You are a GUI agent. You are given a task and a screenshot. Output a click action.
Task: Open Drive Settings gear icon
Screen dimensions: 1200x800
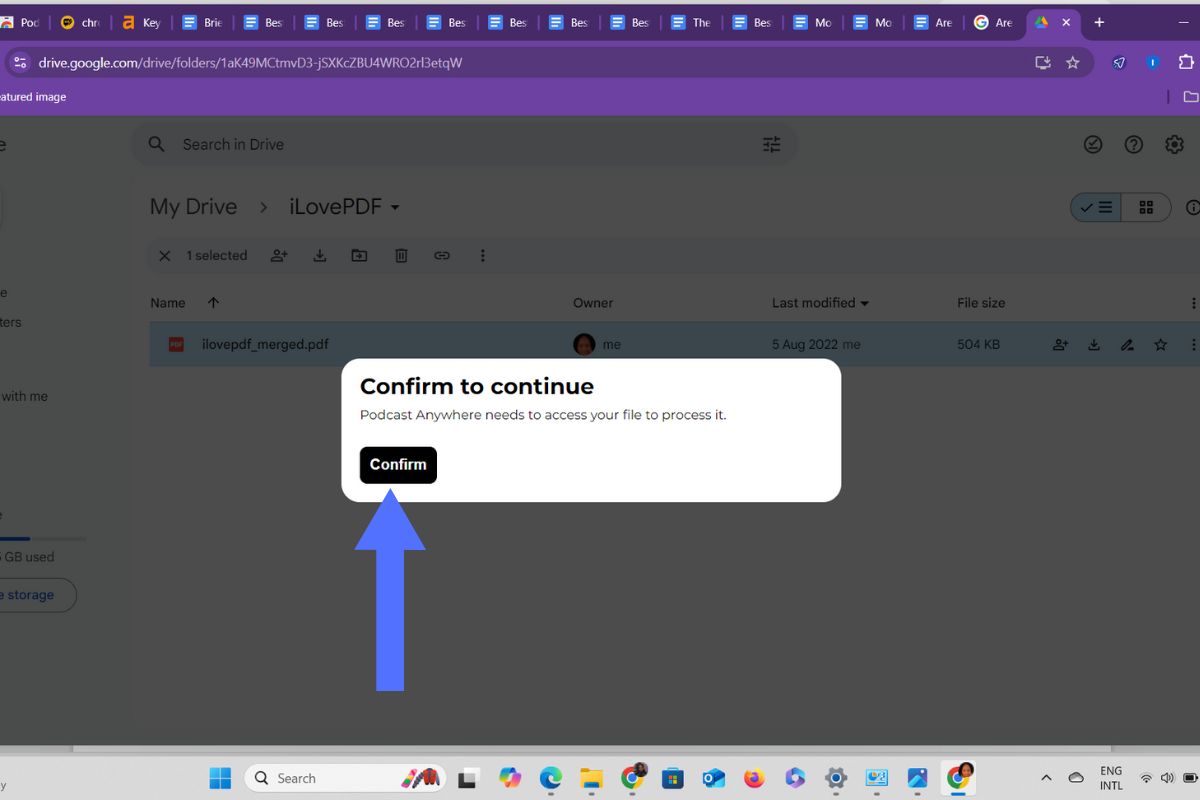(1174, 145)
